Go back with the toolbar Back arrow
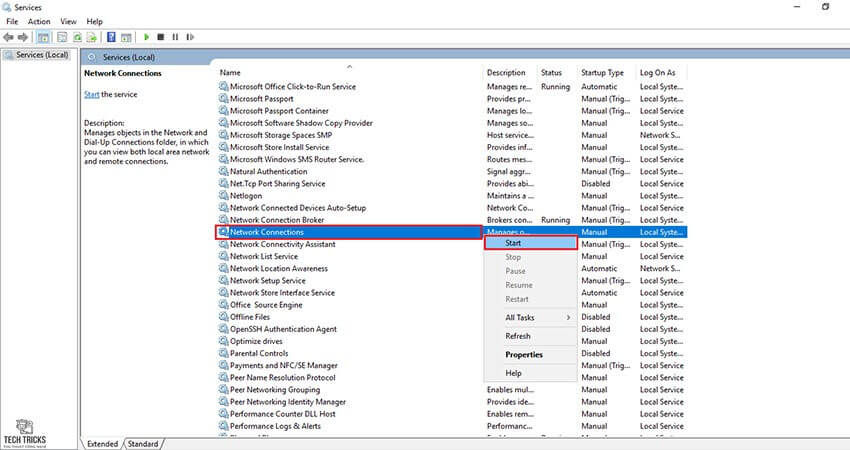This screenshot has width=850, height=450. click(8, 37)
